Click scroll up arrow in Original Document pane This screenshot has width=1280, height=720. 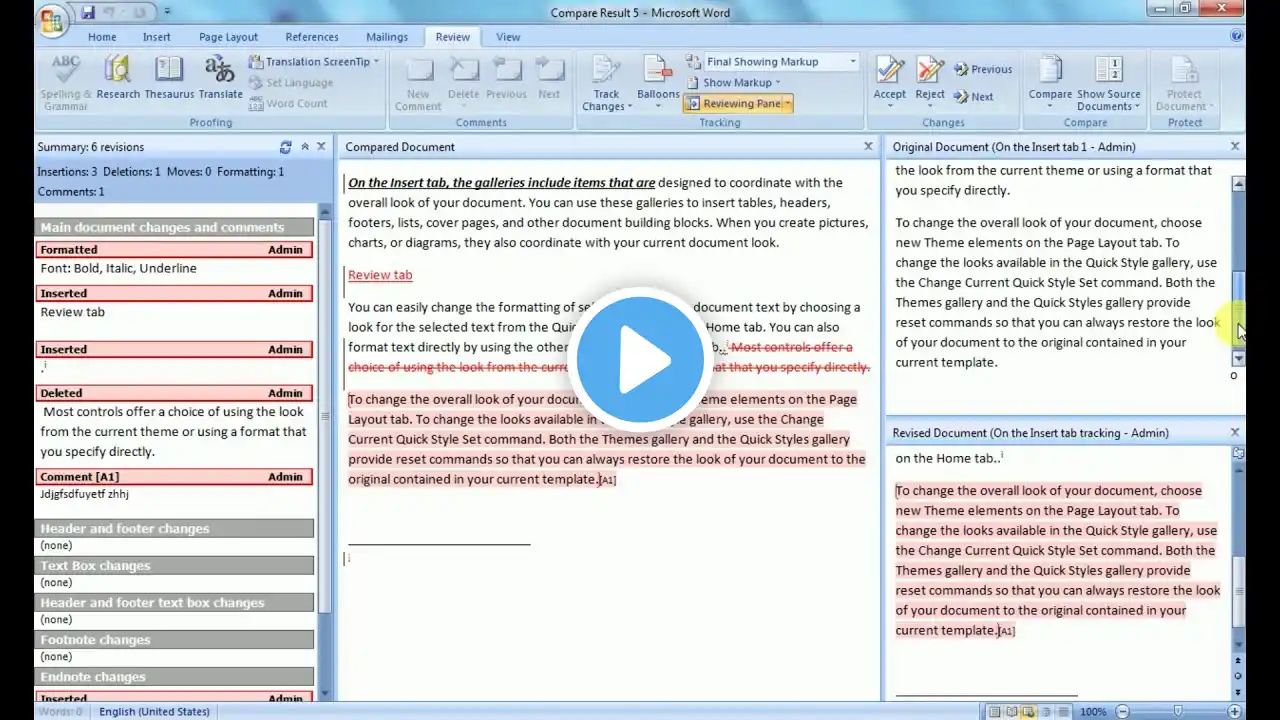(1239, 184)
